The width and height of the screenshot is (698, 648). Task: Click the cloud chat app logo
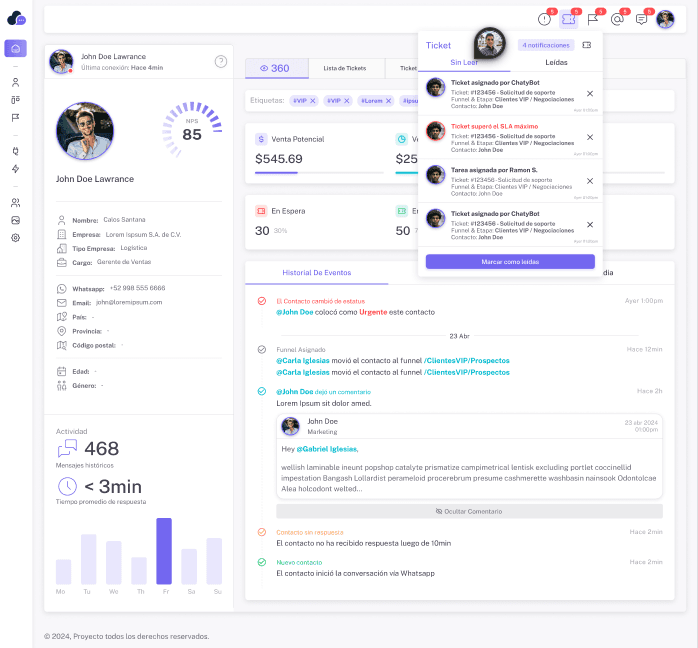(x=16, y=19)
